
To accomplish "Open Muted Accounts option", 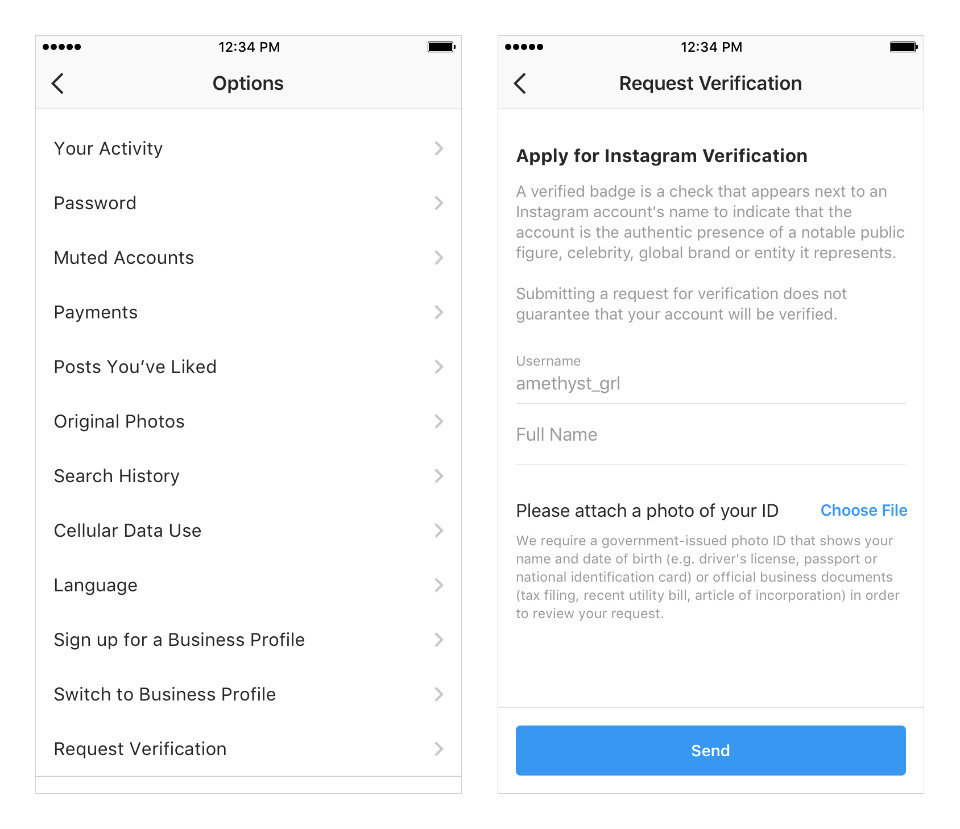I will pos(124,258).
